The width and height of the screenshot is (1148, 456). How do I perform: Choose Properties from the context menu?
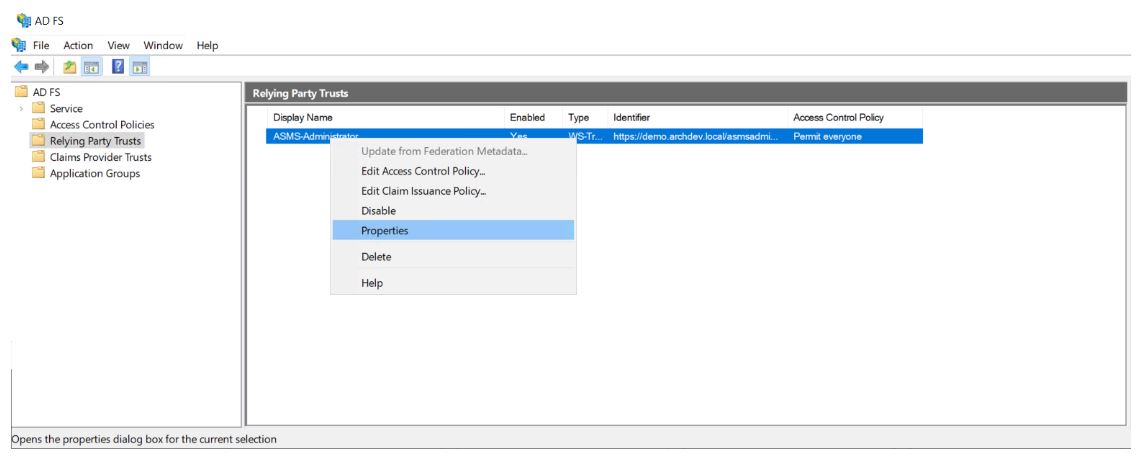pyautogui.click(x=384, y=231)
